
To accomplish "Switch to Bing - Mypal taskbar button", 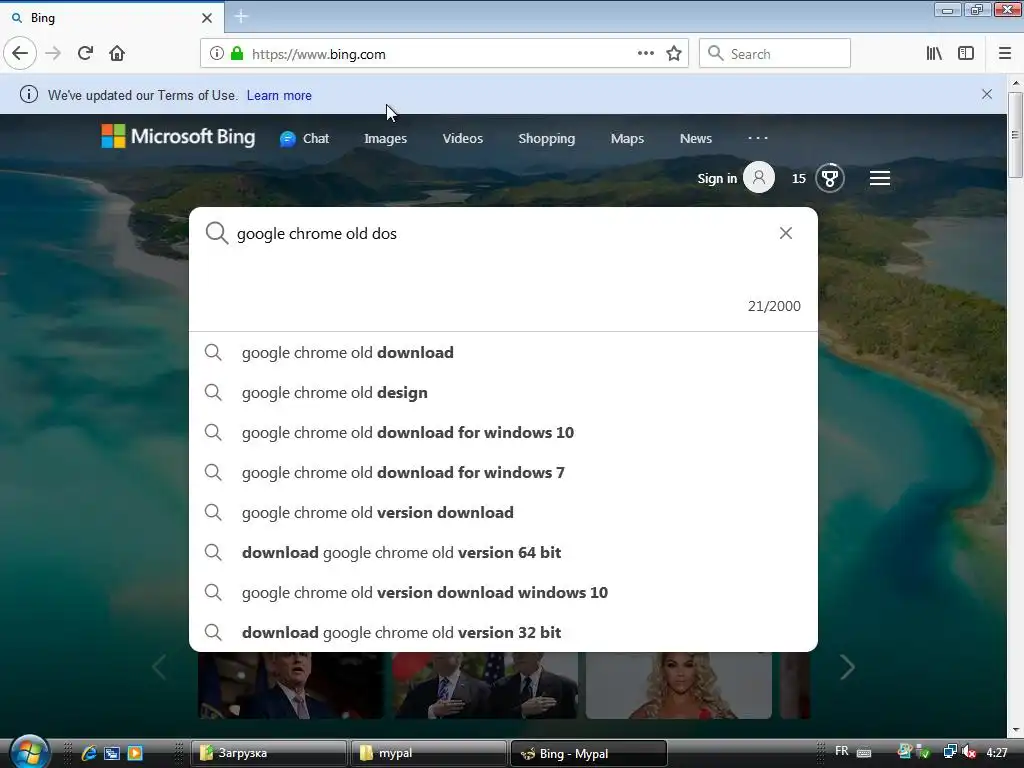I will [x=588, y=753].
